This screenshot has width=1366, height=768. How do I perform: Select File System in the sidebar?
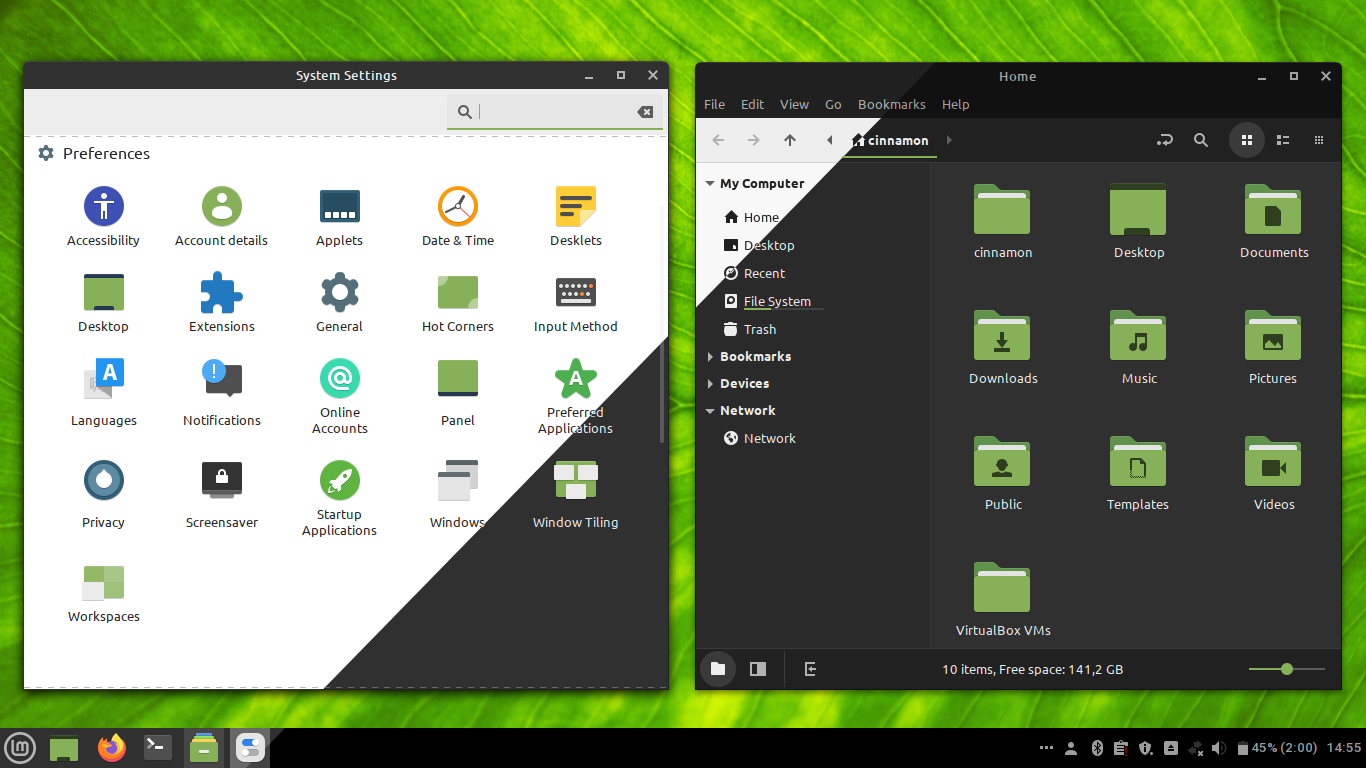(x=768, y=301)
